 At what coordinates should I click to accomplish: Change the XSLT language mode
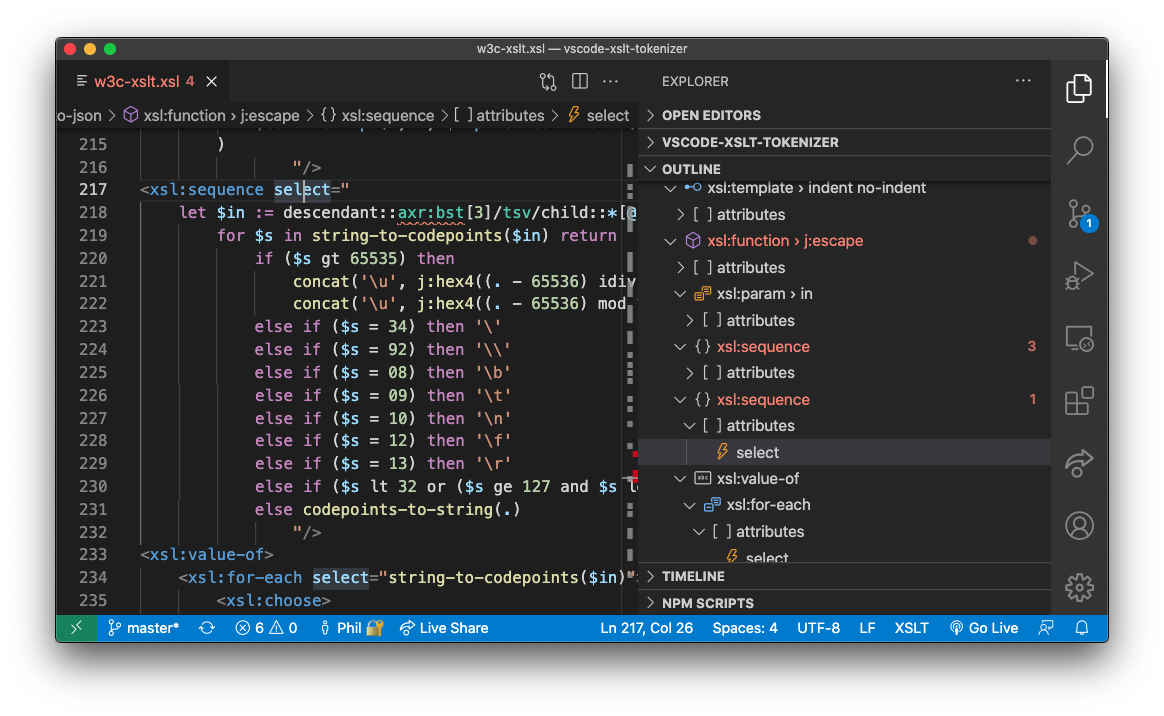[911, 628]
